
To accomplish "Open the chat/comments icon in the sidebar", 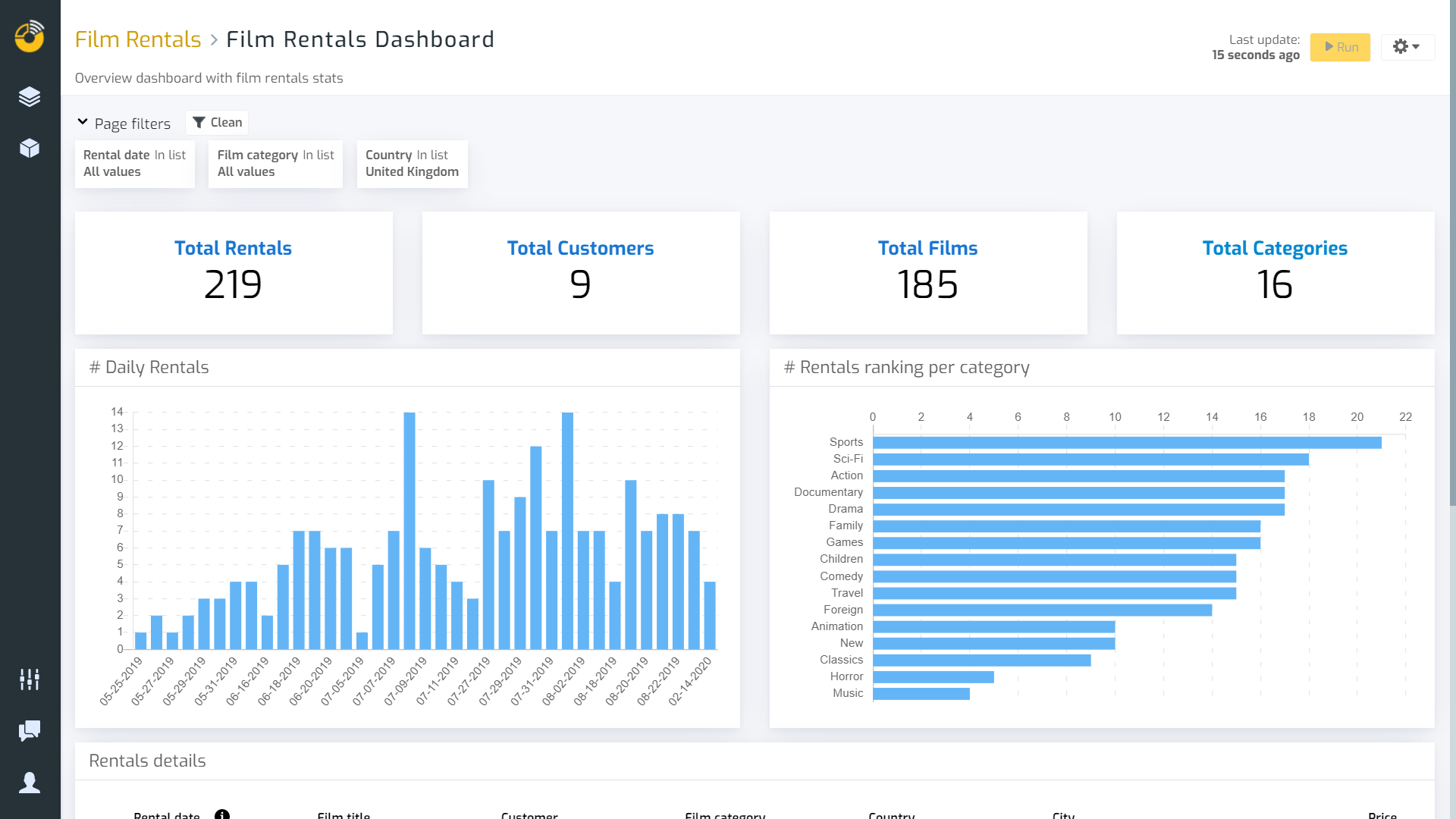I will point(29,731).
